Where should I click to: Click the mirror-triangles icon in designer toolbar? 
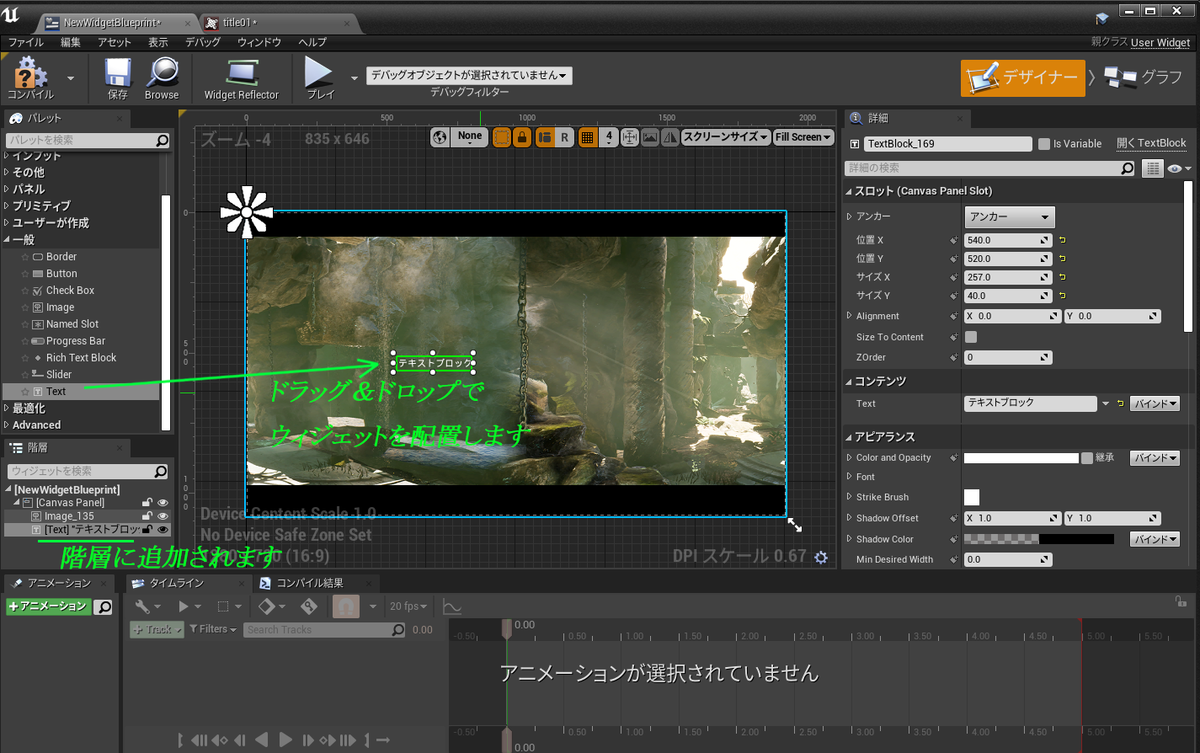[x=670, y=137]
